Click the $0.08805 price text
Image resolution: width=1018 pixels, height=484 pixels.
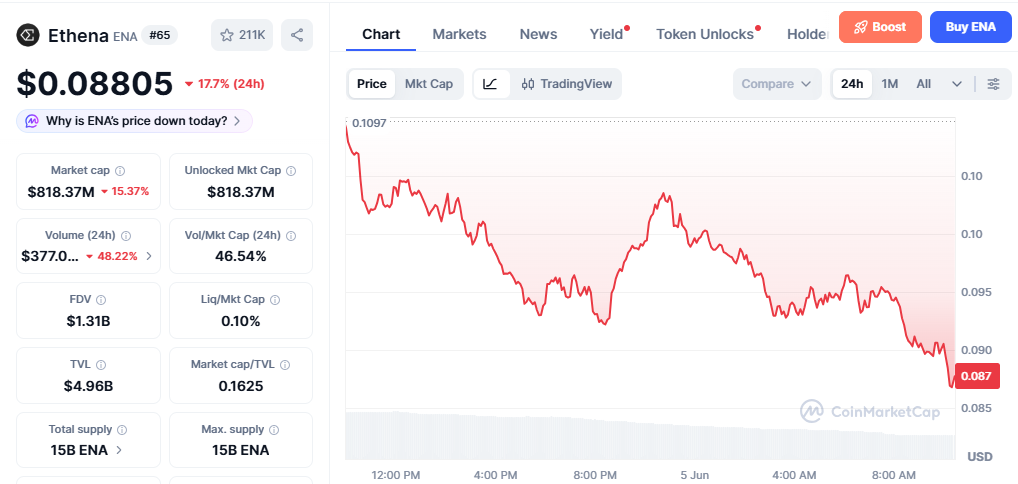(95, 83)
